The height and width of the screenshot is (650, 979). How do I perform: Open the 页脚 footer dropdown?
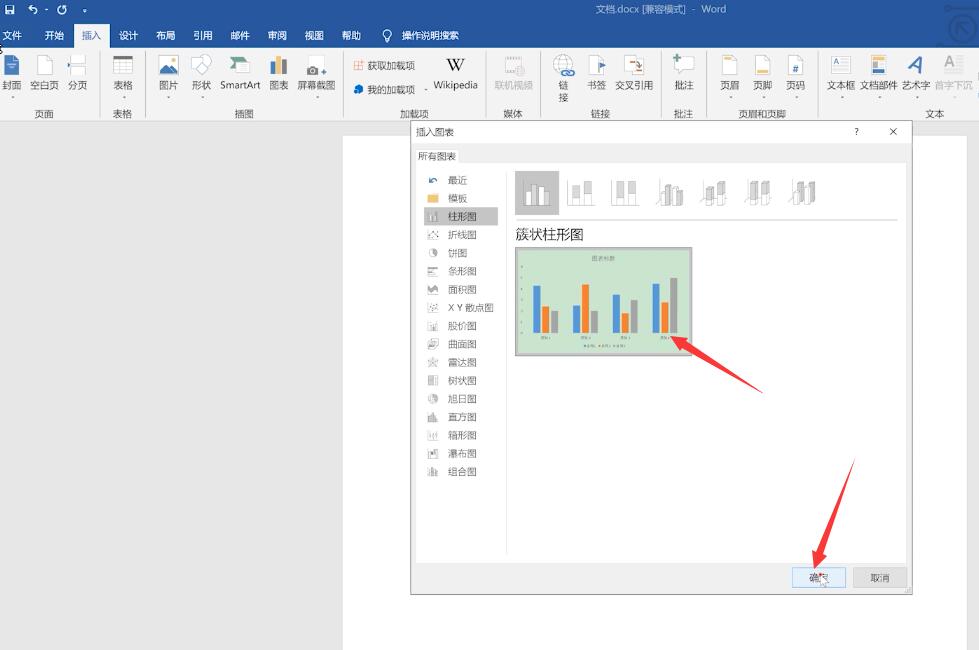tap(762, 76)
